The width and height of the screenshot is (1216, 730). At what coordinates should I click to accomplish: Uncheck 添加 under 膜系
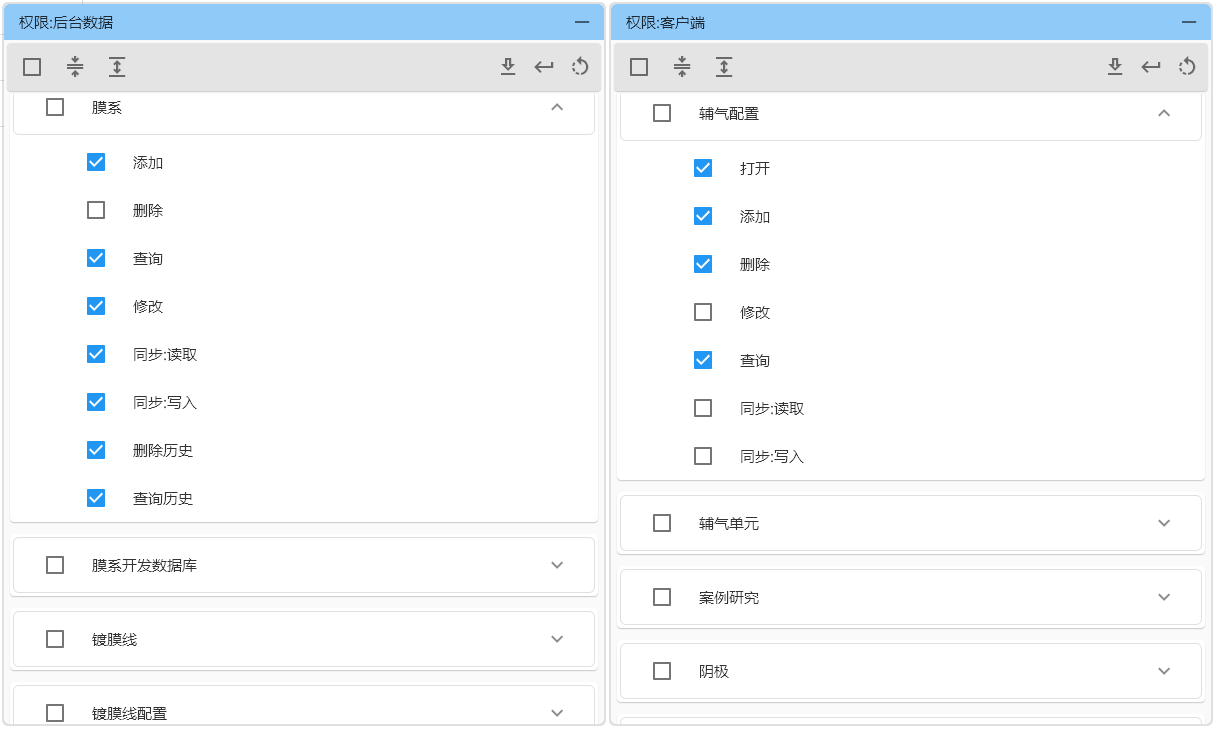tap(96, 162)
